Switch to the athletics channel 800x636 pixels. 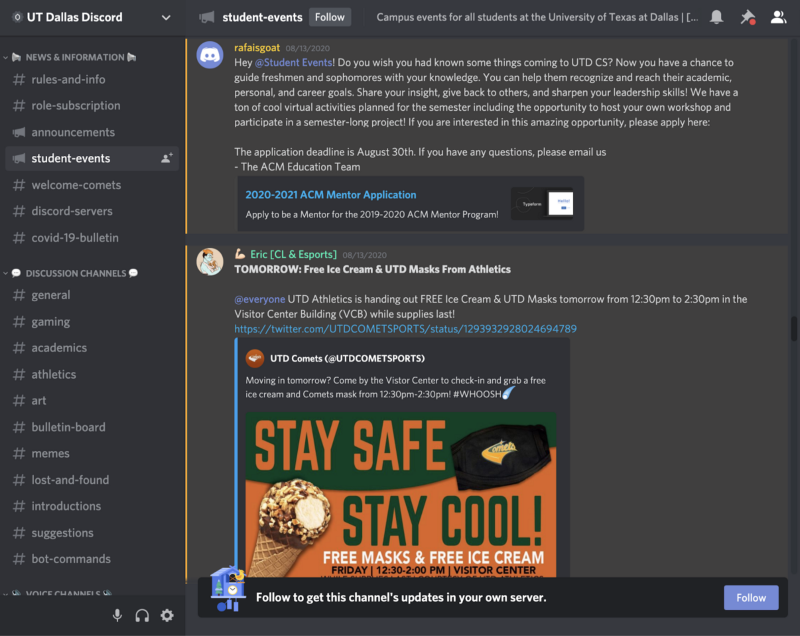(x=92, y=374)
